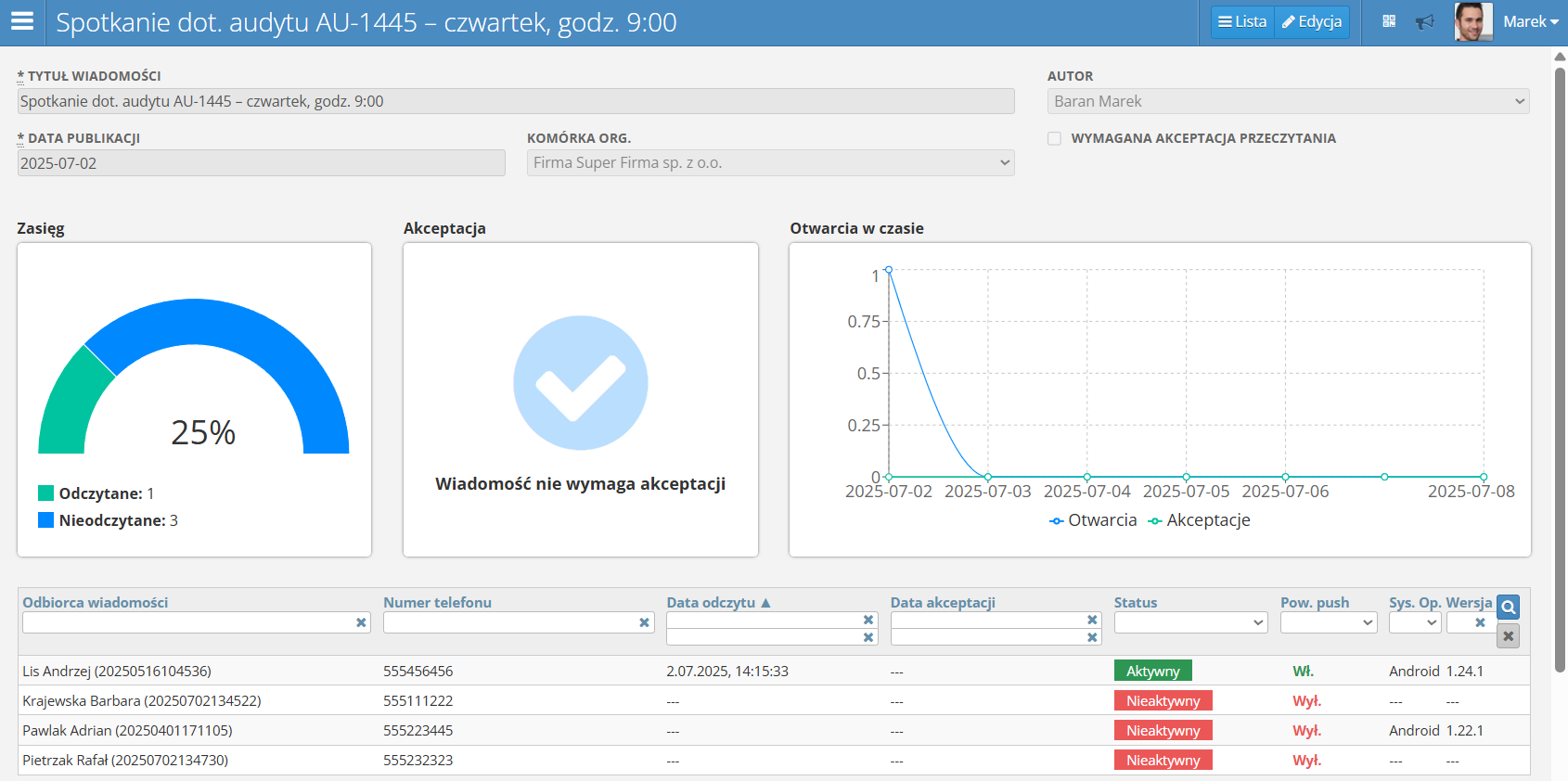Select row Pawlak Adrian (20250401171105)
This screenshot has width=1568, height=781.
pyautogui.click(x=774, y=730)
